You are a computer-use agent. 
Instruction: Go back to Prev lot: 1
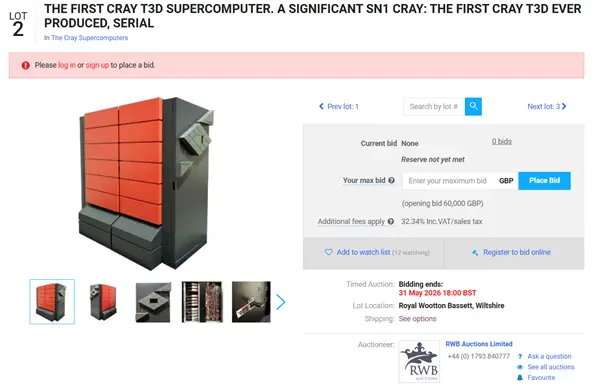click(x=339, y=106)
